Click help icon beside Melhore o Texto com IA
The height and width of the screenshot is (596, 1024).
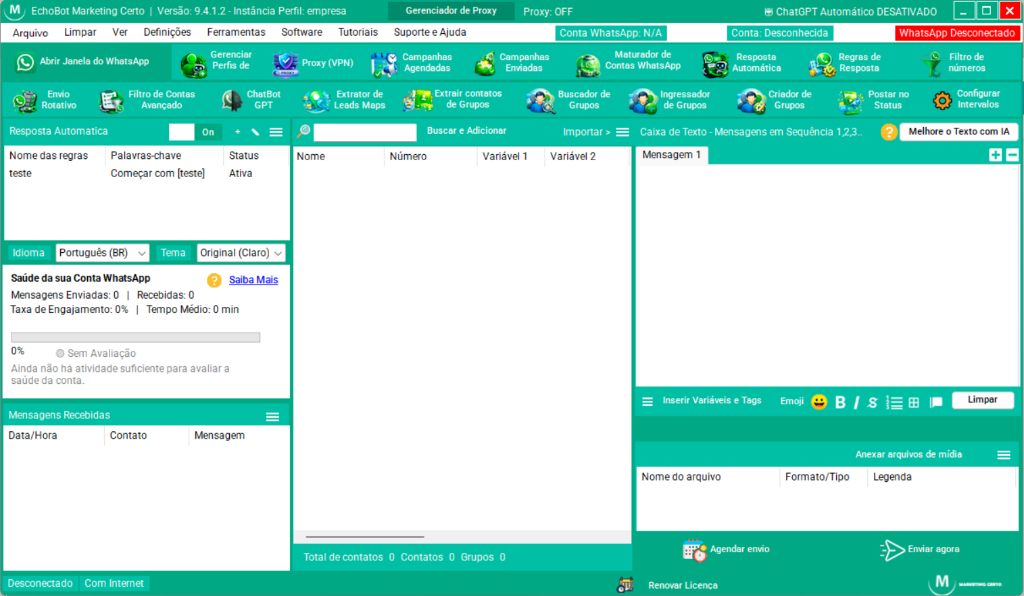coord(889,132)
